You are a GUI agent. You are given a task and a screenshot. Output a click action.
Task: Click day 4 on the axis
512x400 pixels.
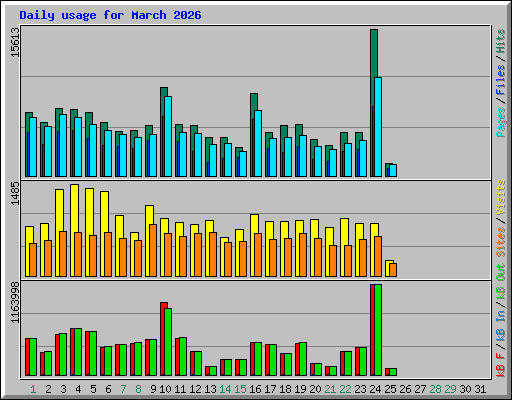pos(78,389)
